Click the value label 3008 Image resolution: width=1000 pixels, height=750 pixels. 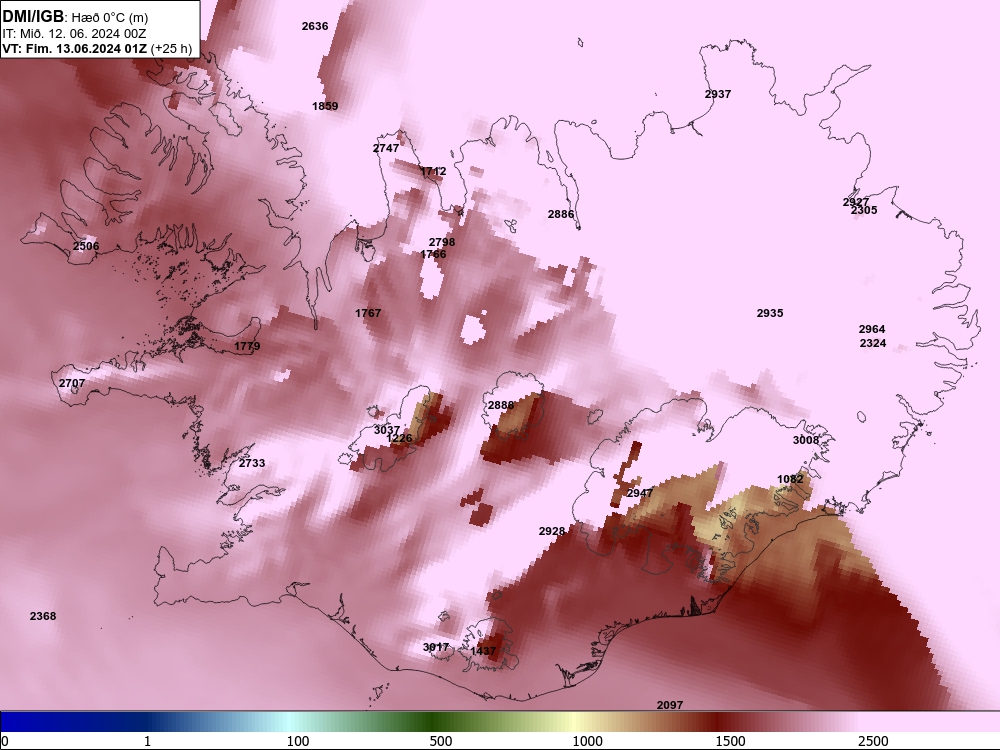tap(805, 440)
